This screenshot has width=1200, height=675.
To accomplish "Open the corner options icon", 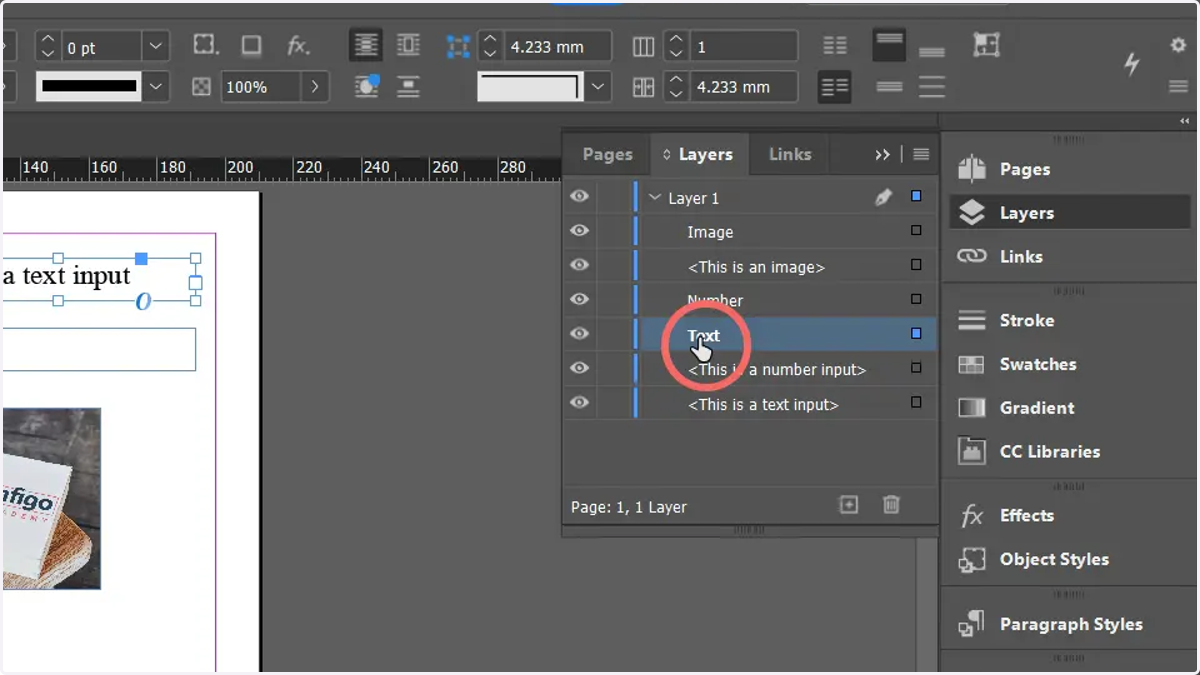I will tap(205, 45).
